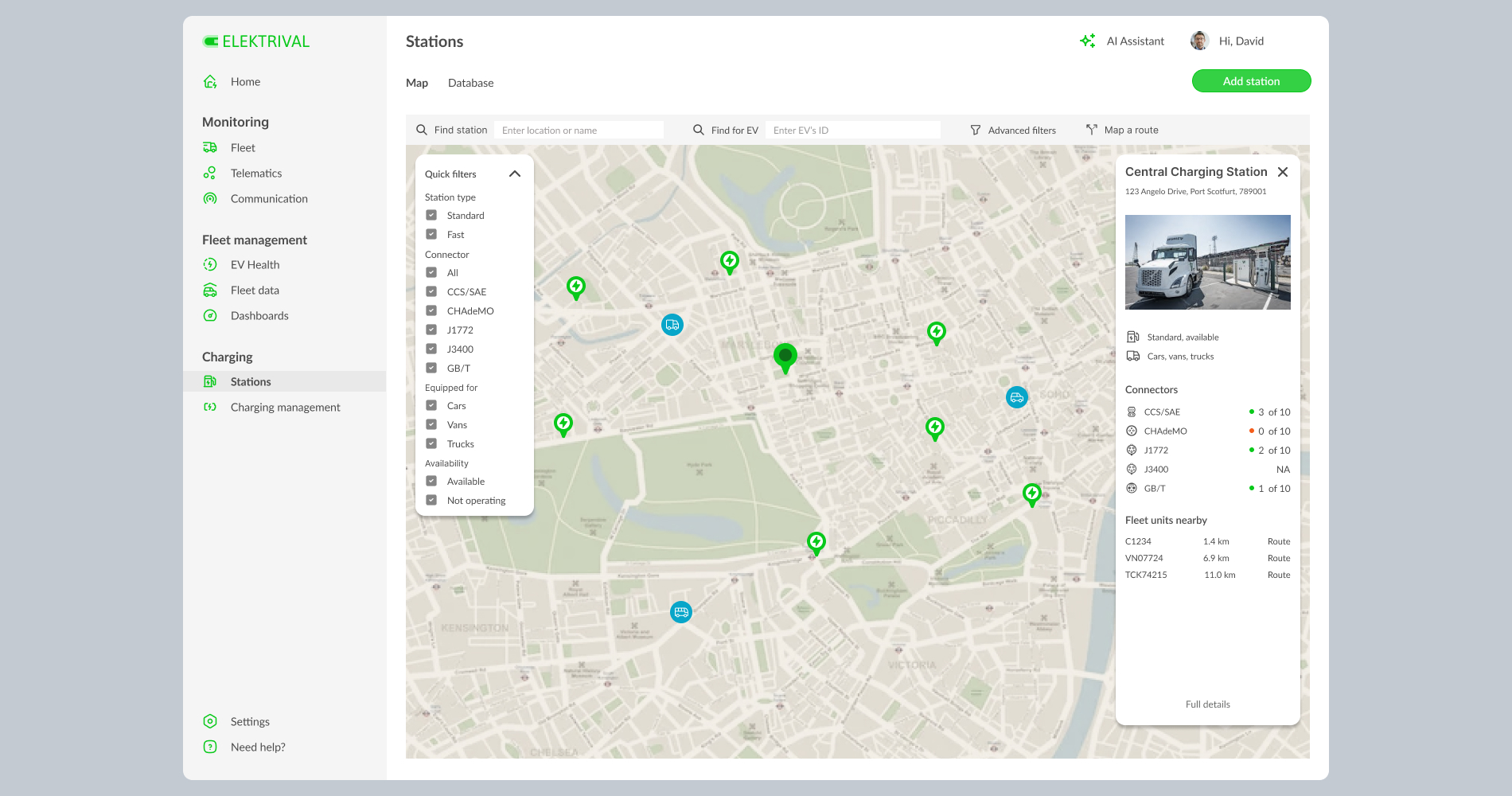Click the EV Health icon
This screenshot has width=1512, height=796.
(210, 264)
